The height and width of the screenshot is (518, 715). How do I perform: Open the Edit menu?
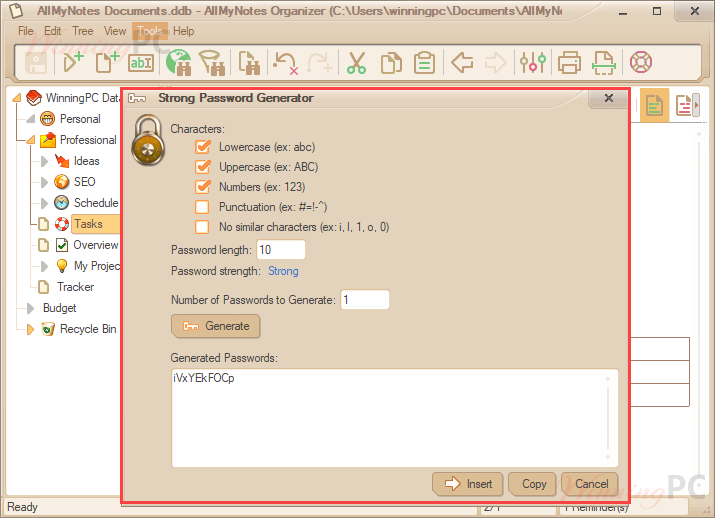52,31
